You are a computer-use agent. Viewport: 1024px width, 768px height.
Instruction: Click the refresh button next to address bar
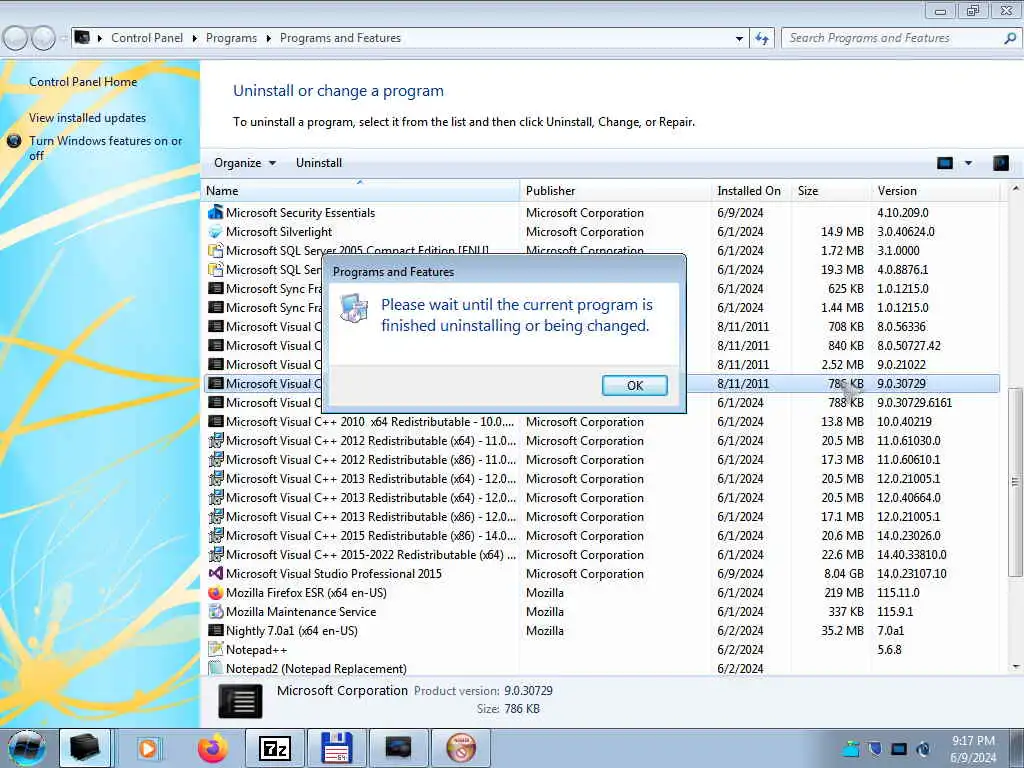(762, 38)
